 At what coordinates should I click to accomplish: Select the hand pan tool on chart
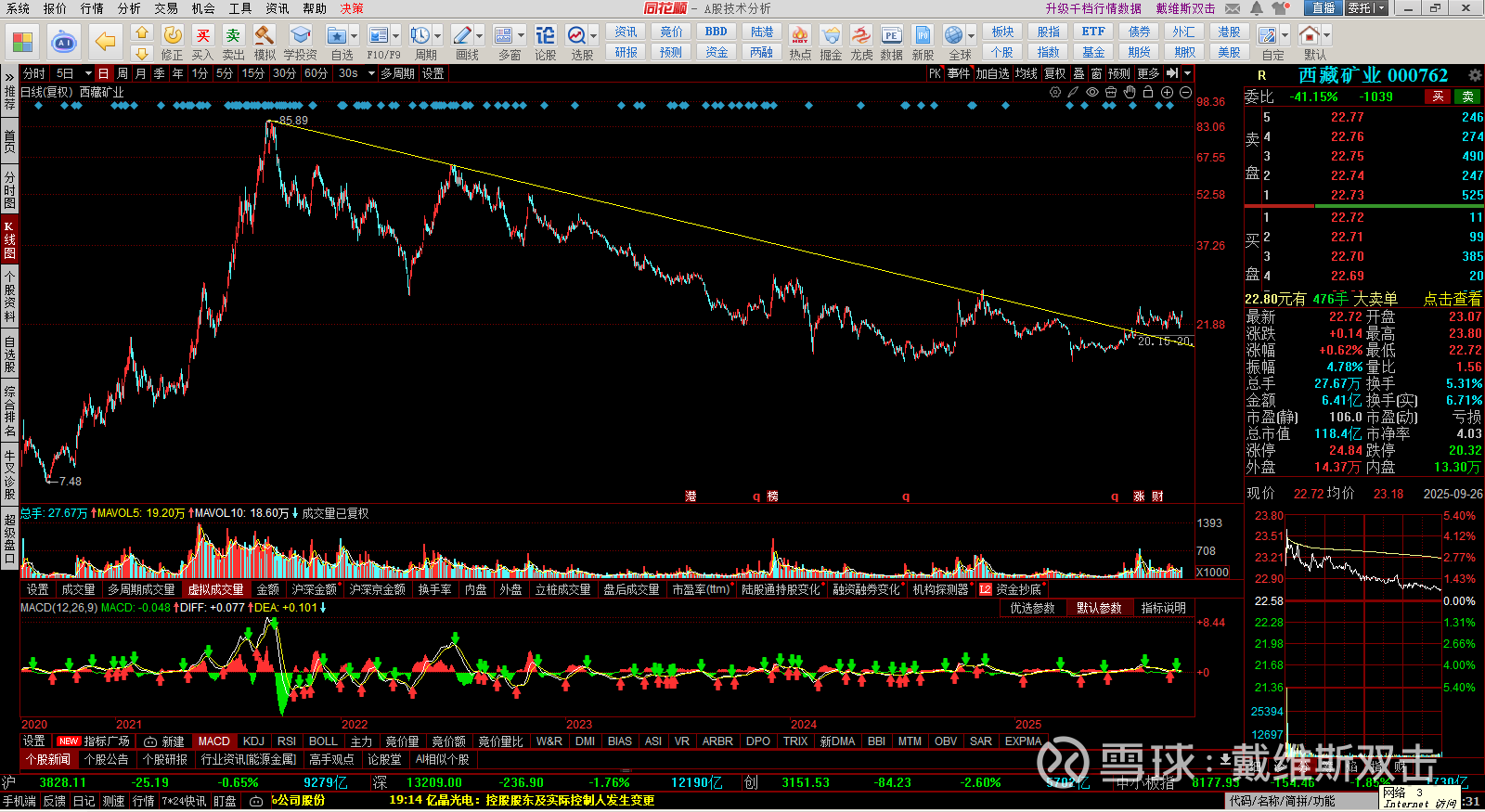[1130, 92]
